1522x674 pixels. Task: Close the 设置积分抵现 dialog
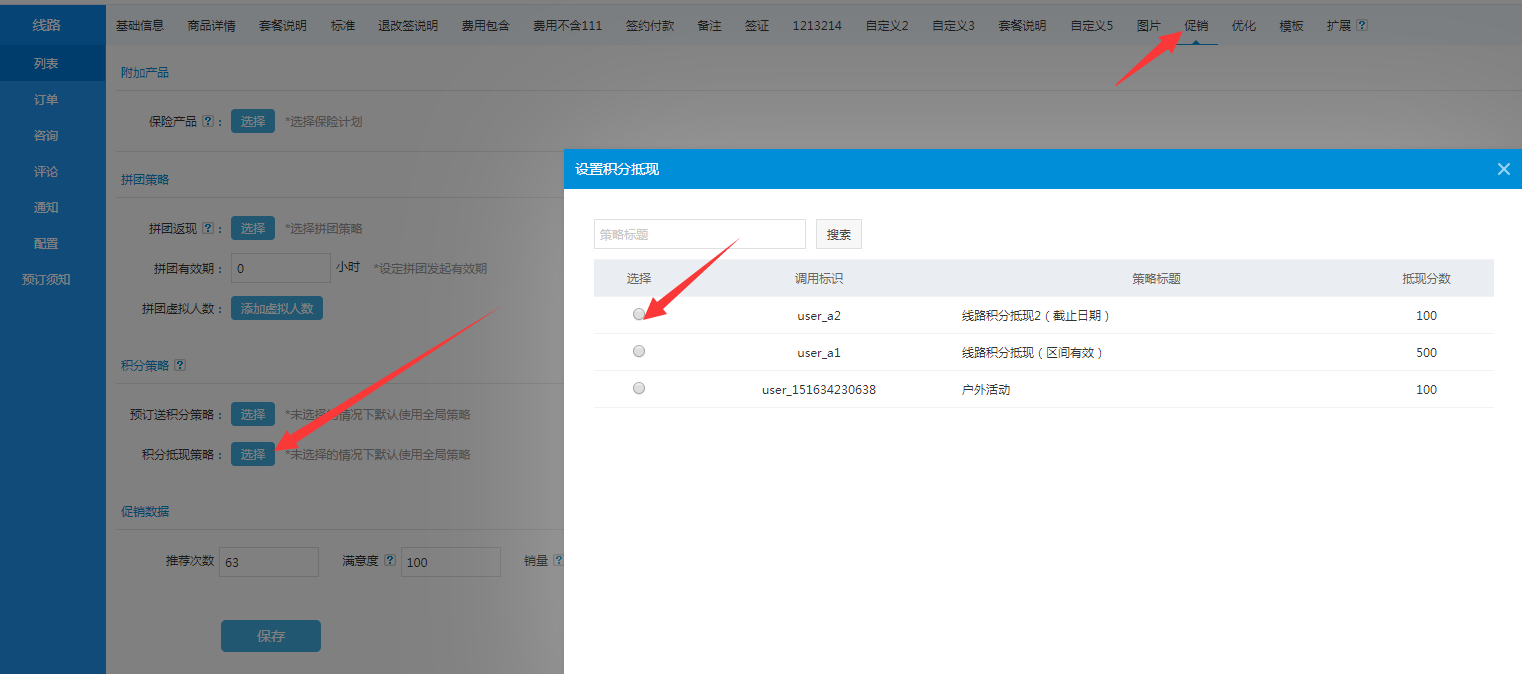click(1503, 169)
